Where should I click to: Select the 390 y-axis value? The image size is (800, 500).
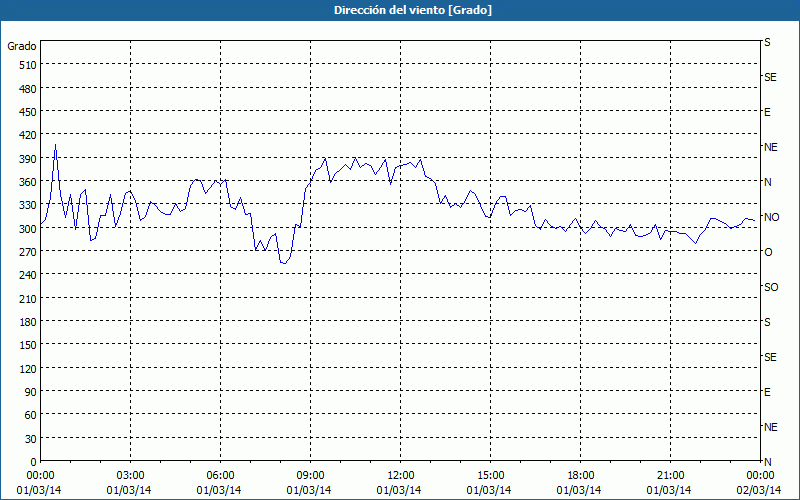pyautogui.click(x=28, y=159)
